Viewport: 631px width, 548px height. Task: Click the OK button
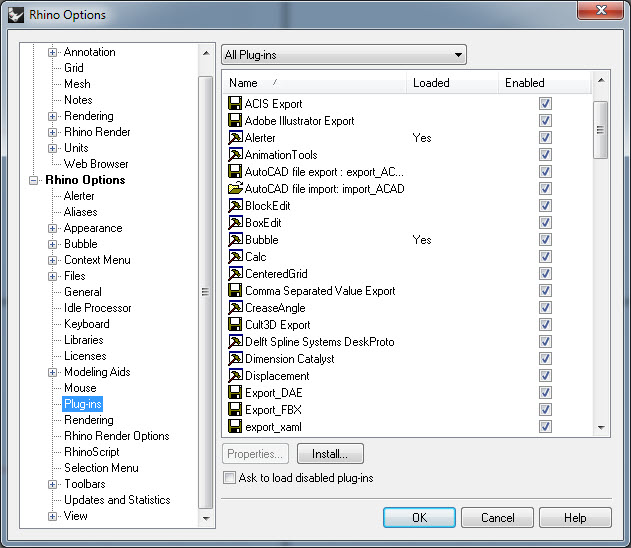[419, 517]
